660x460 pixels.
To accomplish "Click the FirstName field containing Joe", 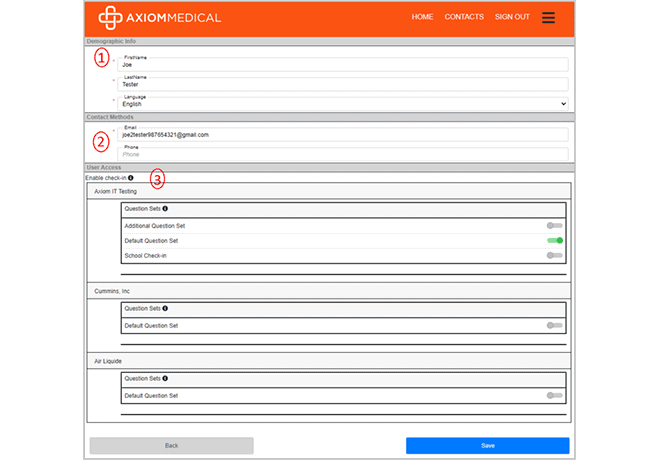I will [343, 64].
